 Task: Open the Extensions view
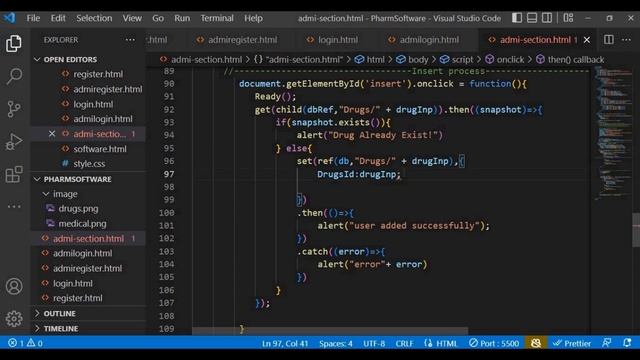14,174
